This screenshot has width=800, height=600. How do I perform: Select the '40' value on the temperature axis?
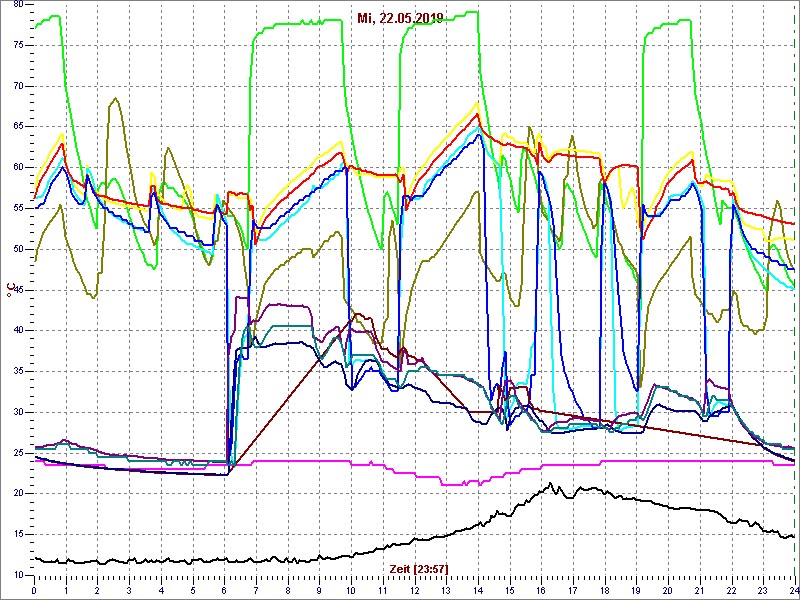(x=18, y=331)
